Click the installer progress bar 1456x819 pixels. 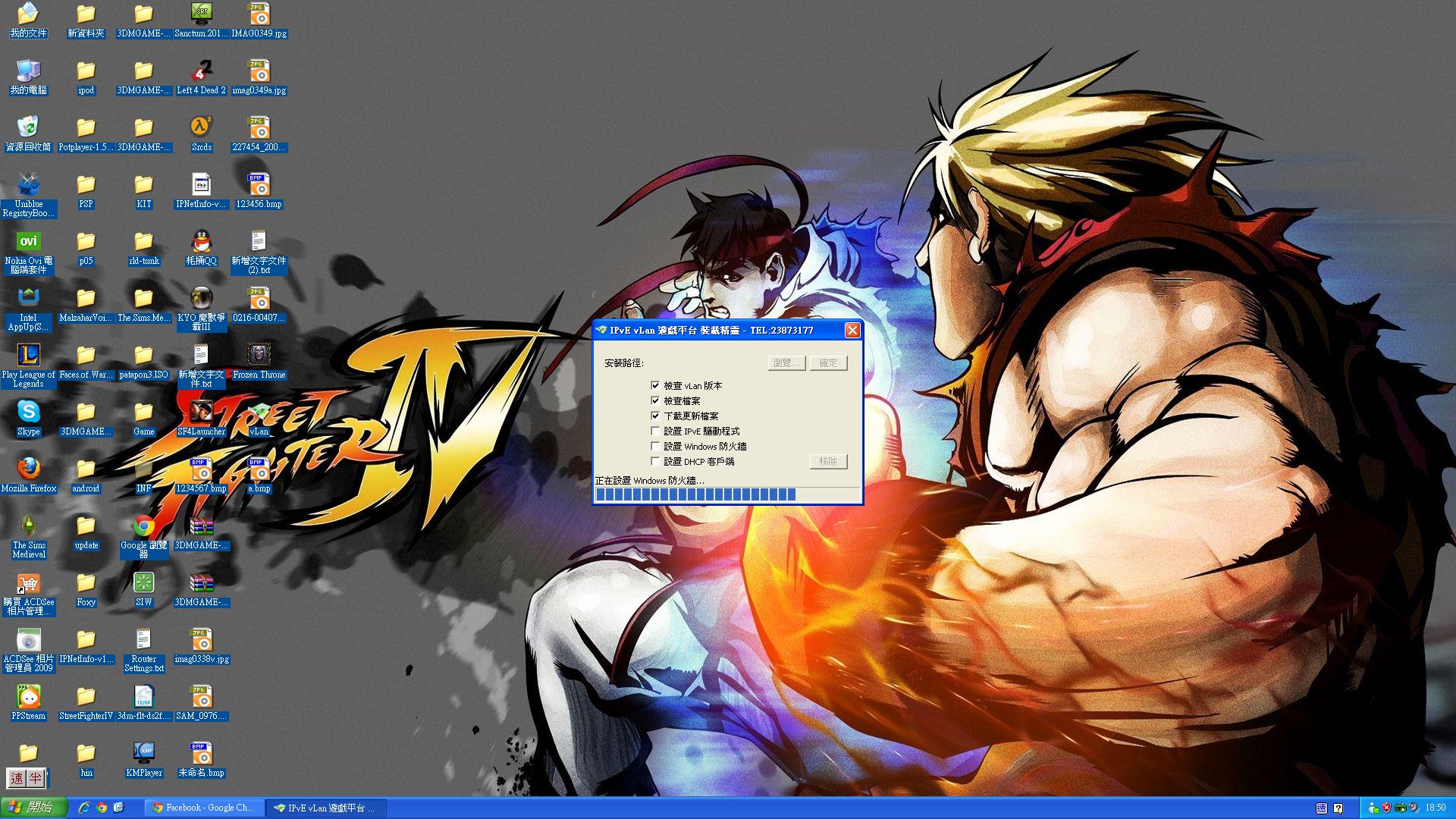point(726,494)
